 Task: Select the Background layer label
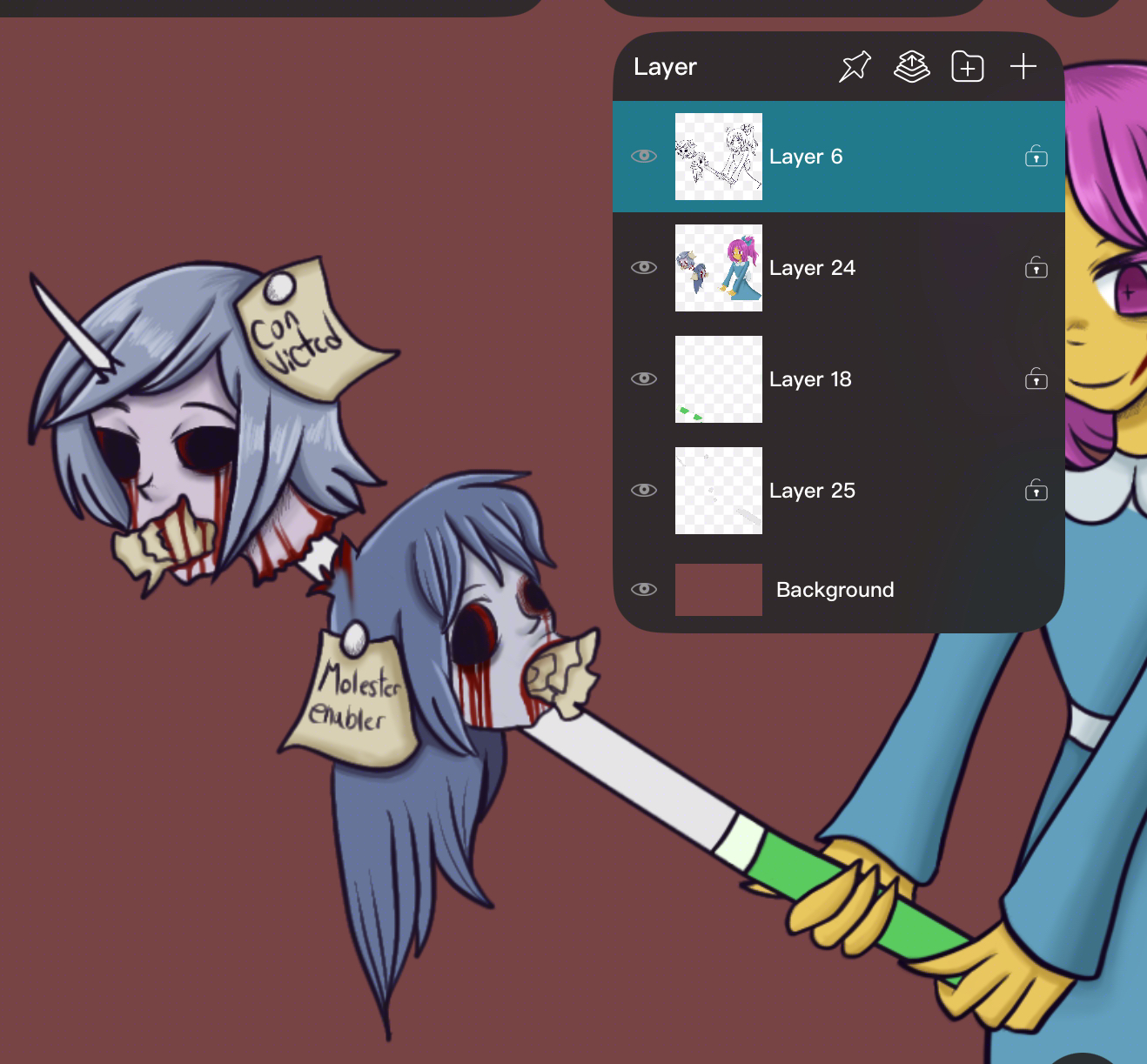[x=835, y=590]
